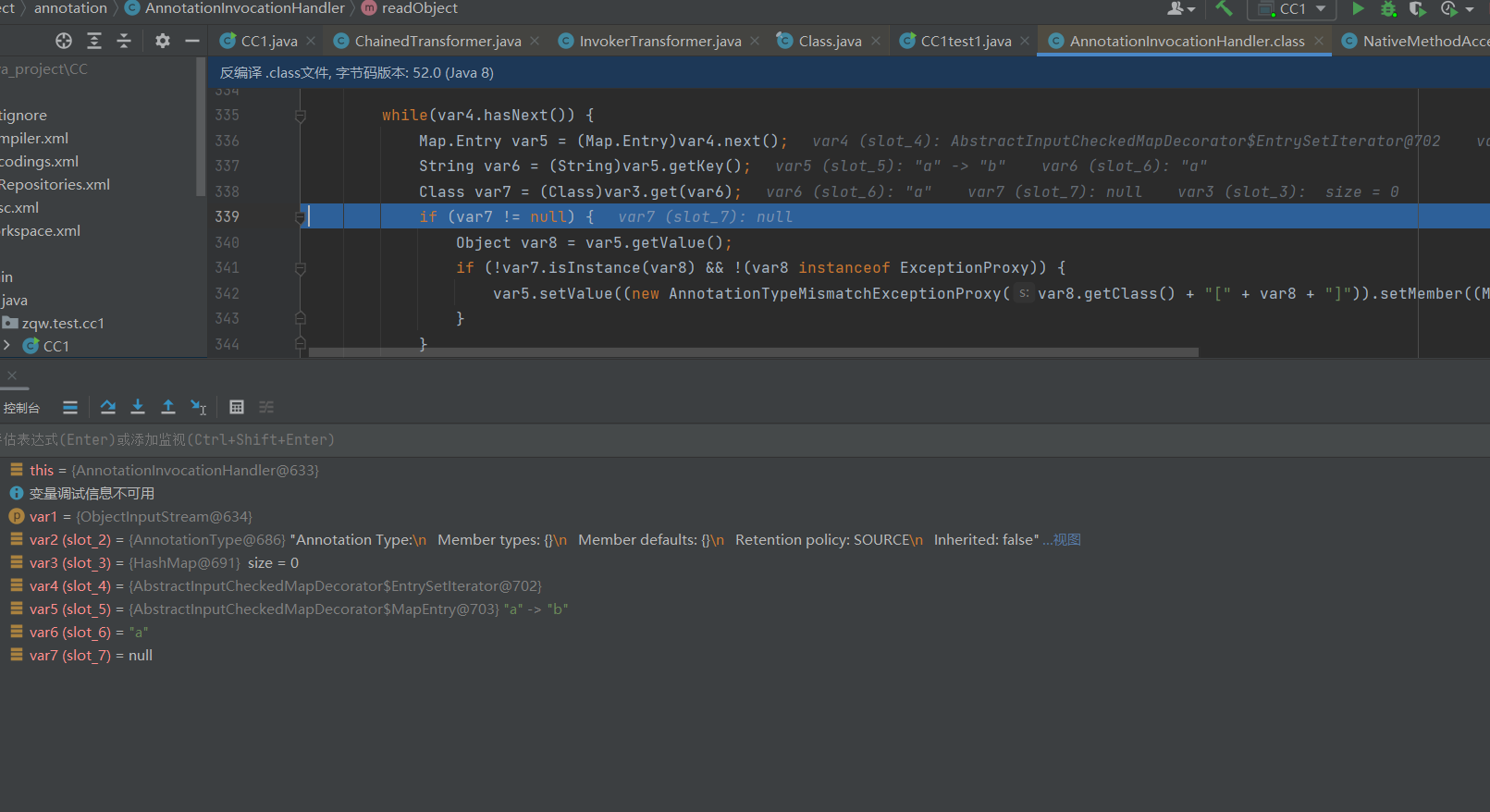Image resolution: width=1490 pixels, height=812 pixels.
Task: Open the CC1 run configuration dropdown
Action: click(x=1293, y=9)
